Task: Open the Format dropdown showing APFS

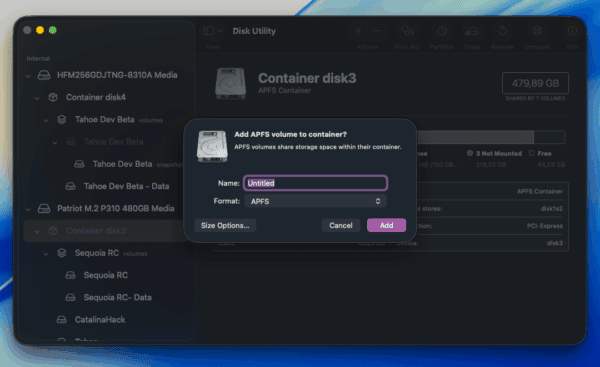Action: pos(315,201)
